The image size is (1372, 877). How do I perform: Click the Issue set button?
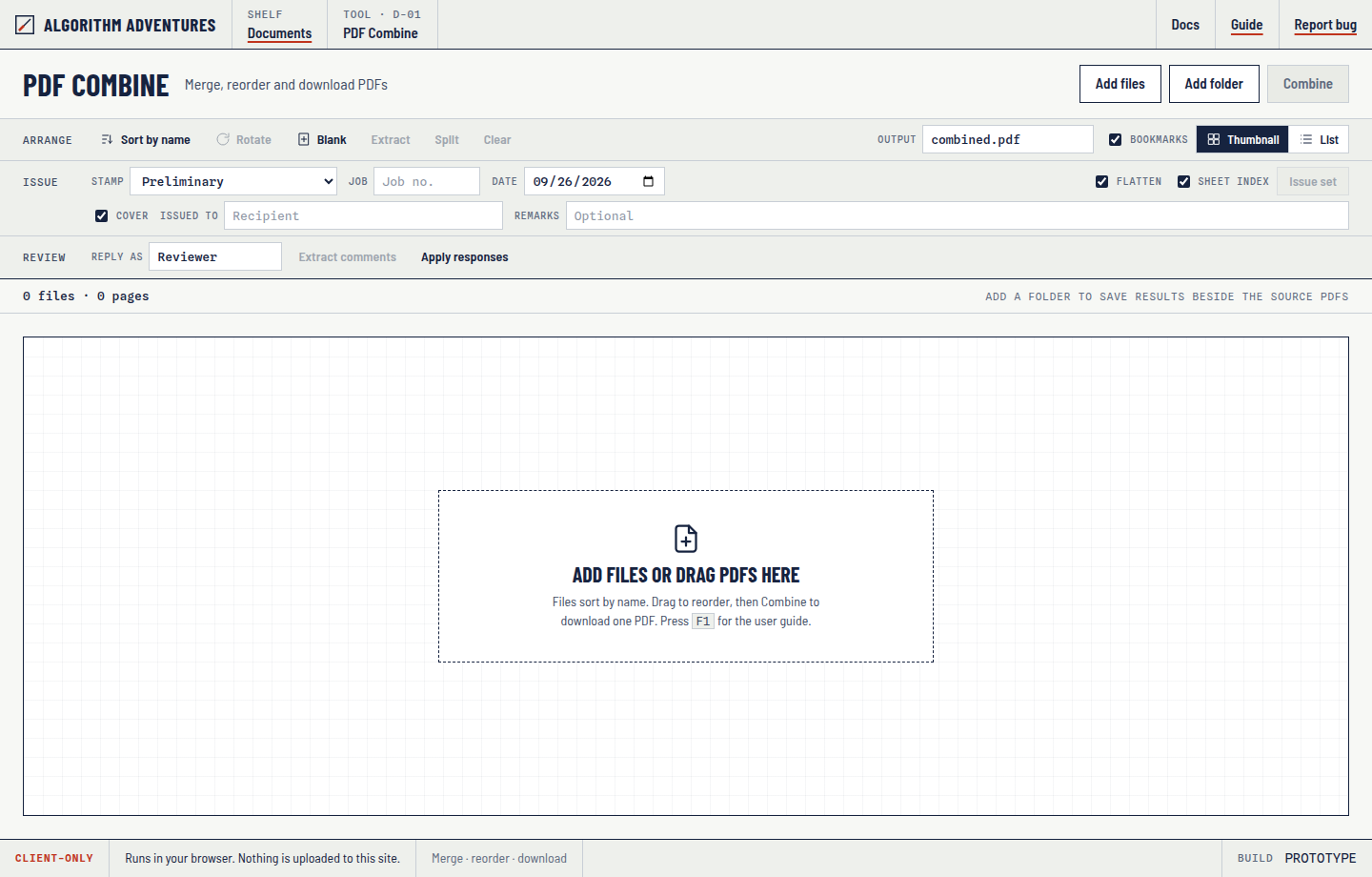[x=1313, y=181]
